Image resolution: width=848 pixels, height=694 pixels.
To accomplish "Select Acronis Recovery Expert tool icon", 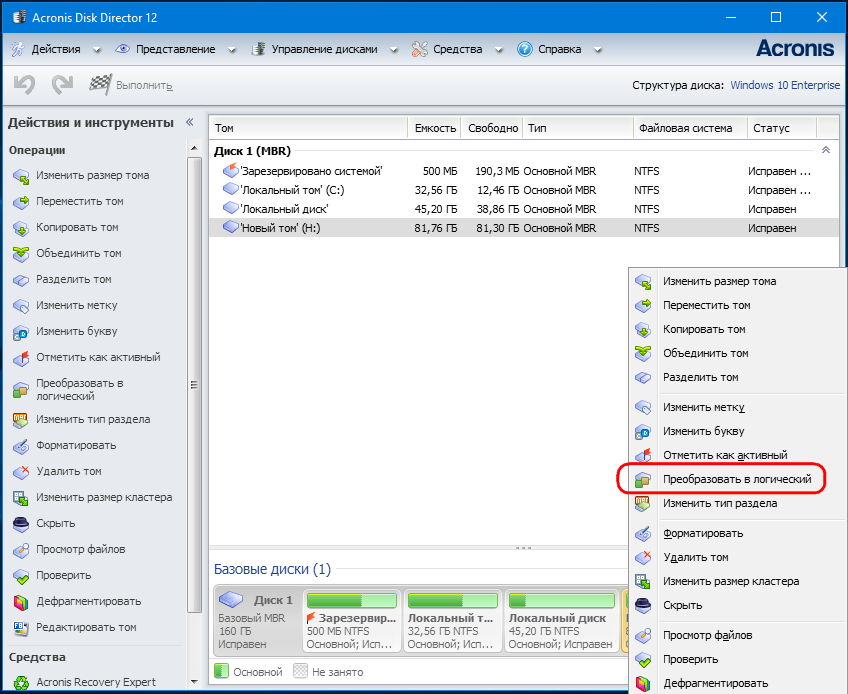I will (21, 682).
